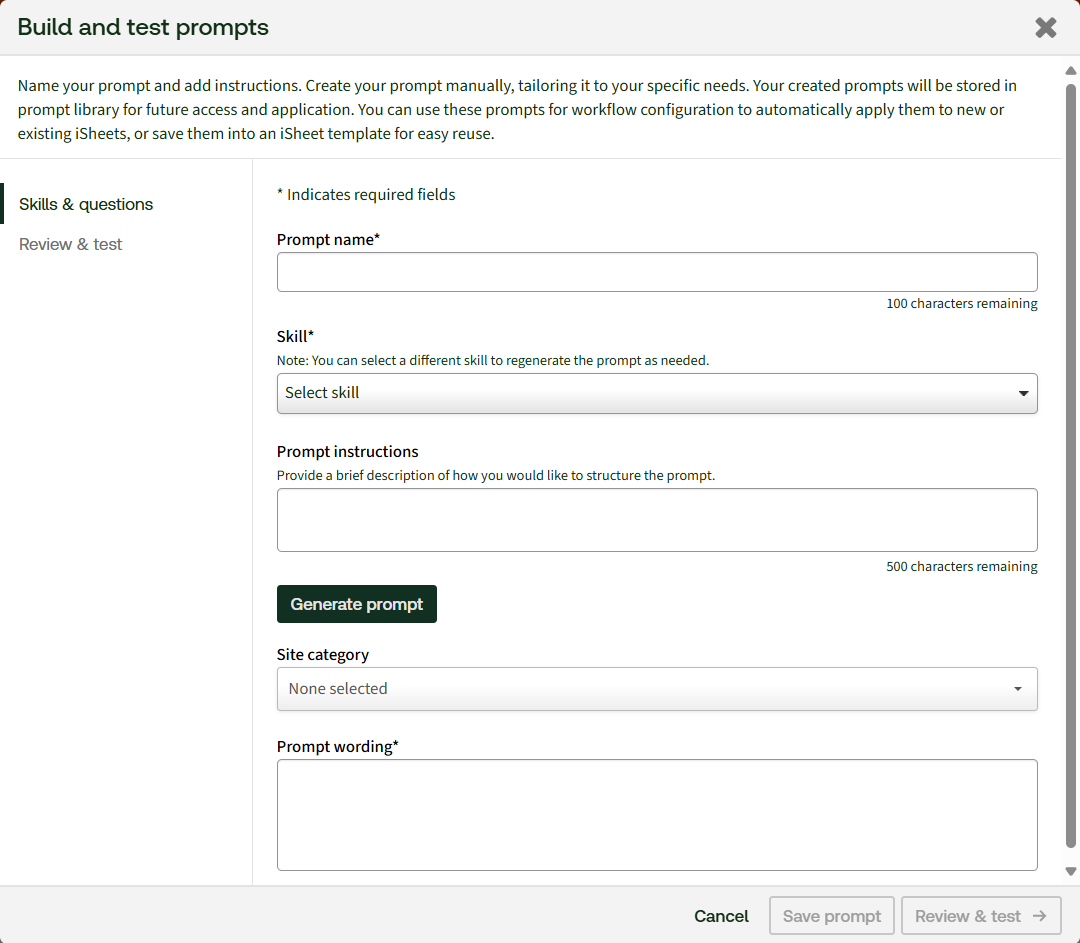Open the Review & test sidebar step
Viewport: 1080px width, 943px height.
pos(71,244)
